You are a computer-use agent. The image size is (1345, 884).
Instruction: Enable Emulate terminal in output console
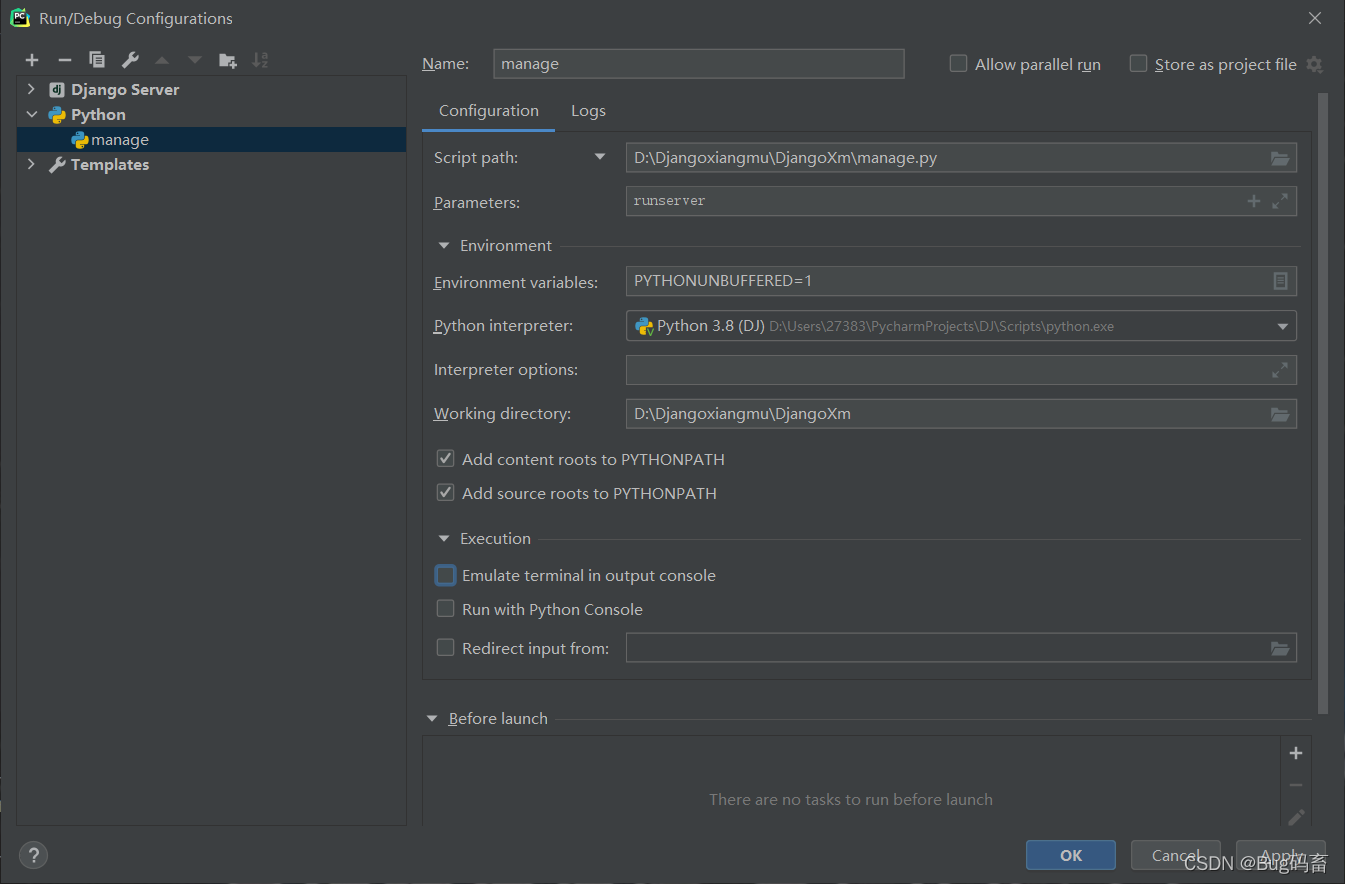(446, 575)
